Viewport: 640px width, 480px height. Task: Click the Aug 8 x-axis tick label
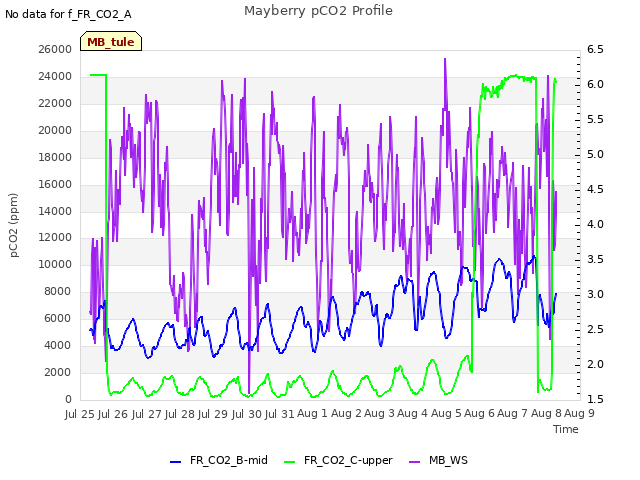click(546, 413)
